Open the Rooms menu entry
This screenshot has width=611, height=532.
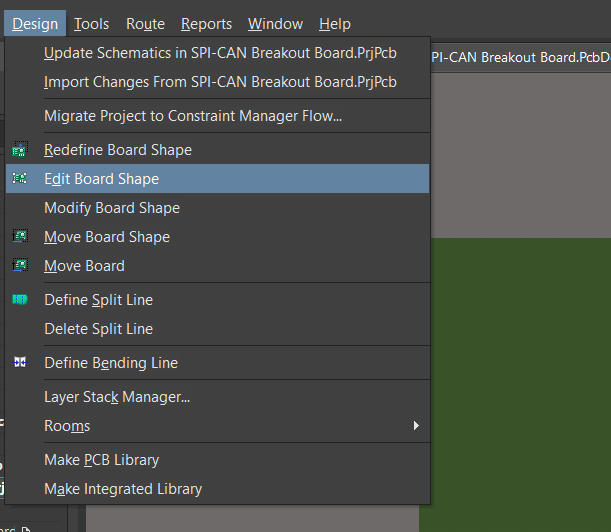pyautogui.click(x=218, y=426)
